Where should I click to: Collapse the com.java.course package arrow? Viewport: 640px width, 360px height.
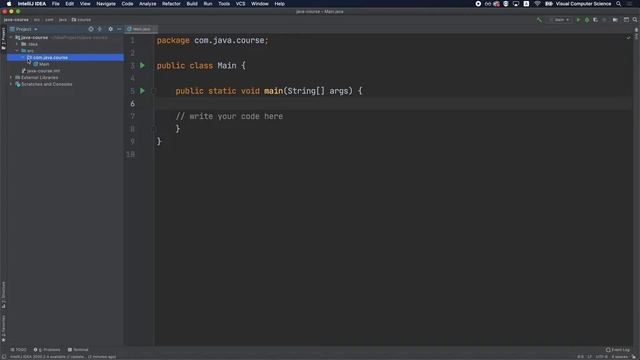tap(23, 58)
